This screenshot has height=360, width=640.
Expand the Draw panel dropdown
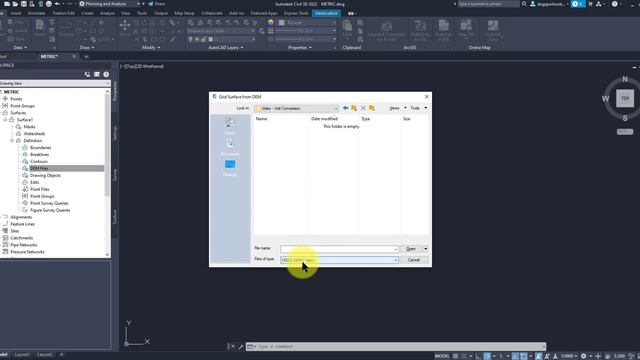point(87,48)
